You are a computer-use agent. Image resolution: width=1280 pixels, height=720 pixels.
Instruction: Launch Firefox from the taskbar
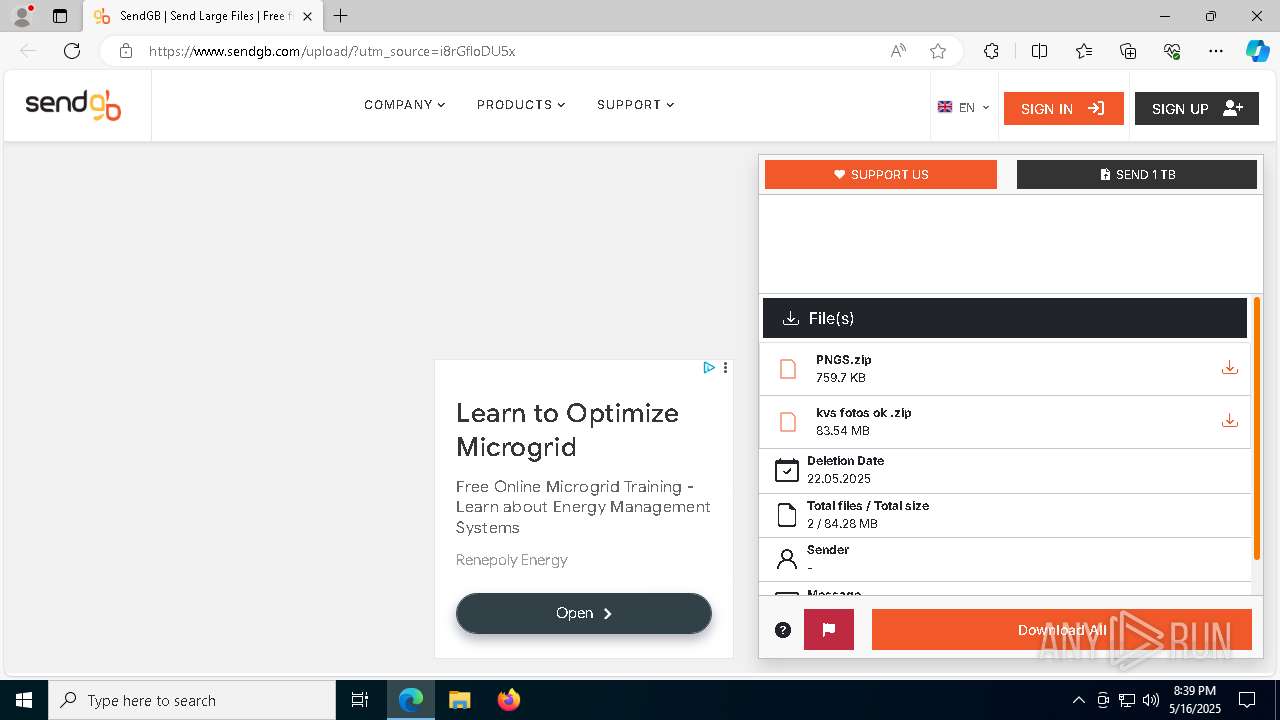[x=509, y=700]
